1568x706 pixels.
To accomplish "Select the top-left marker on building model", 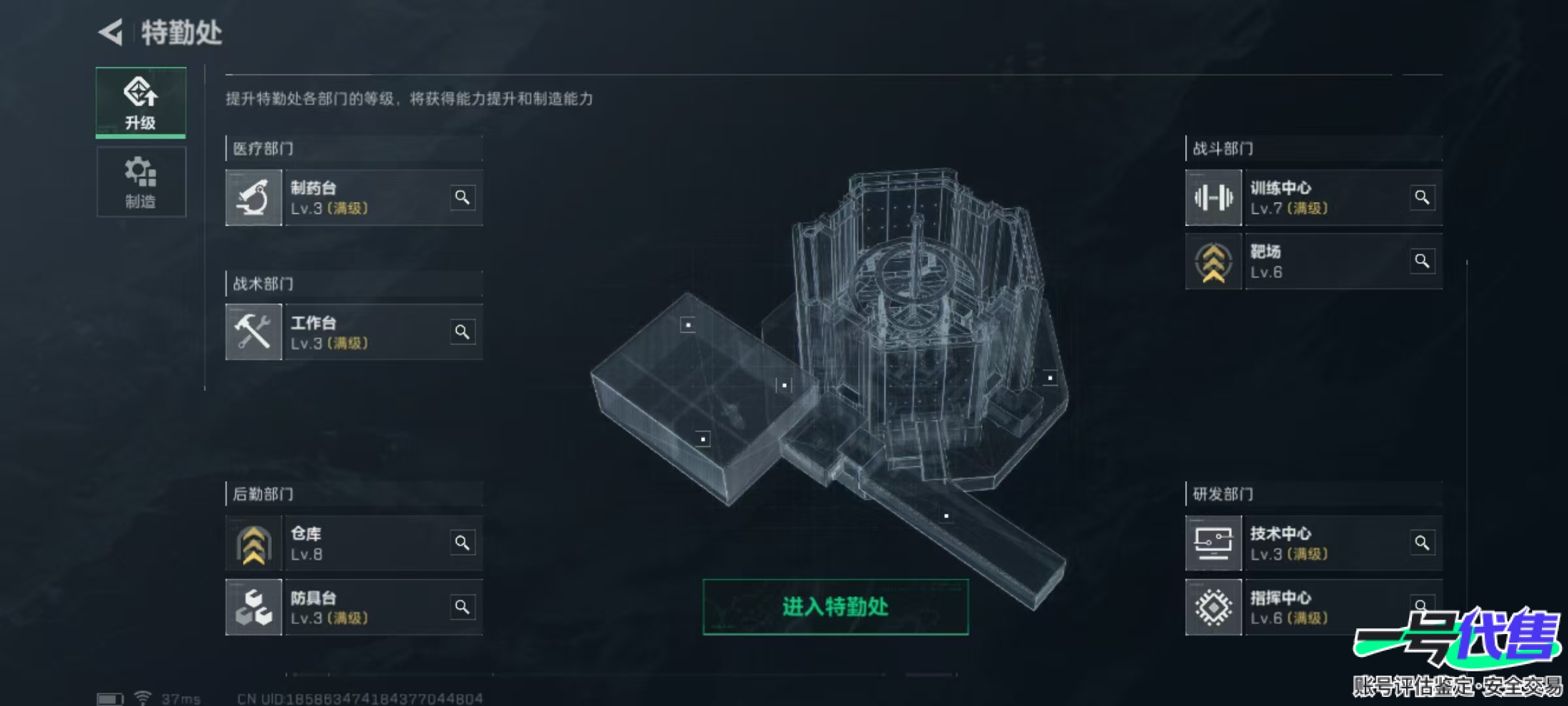I will [687, 325].
